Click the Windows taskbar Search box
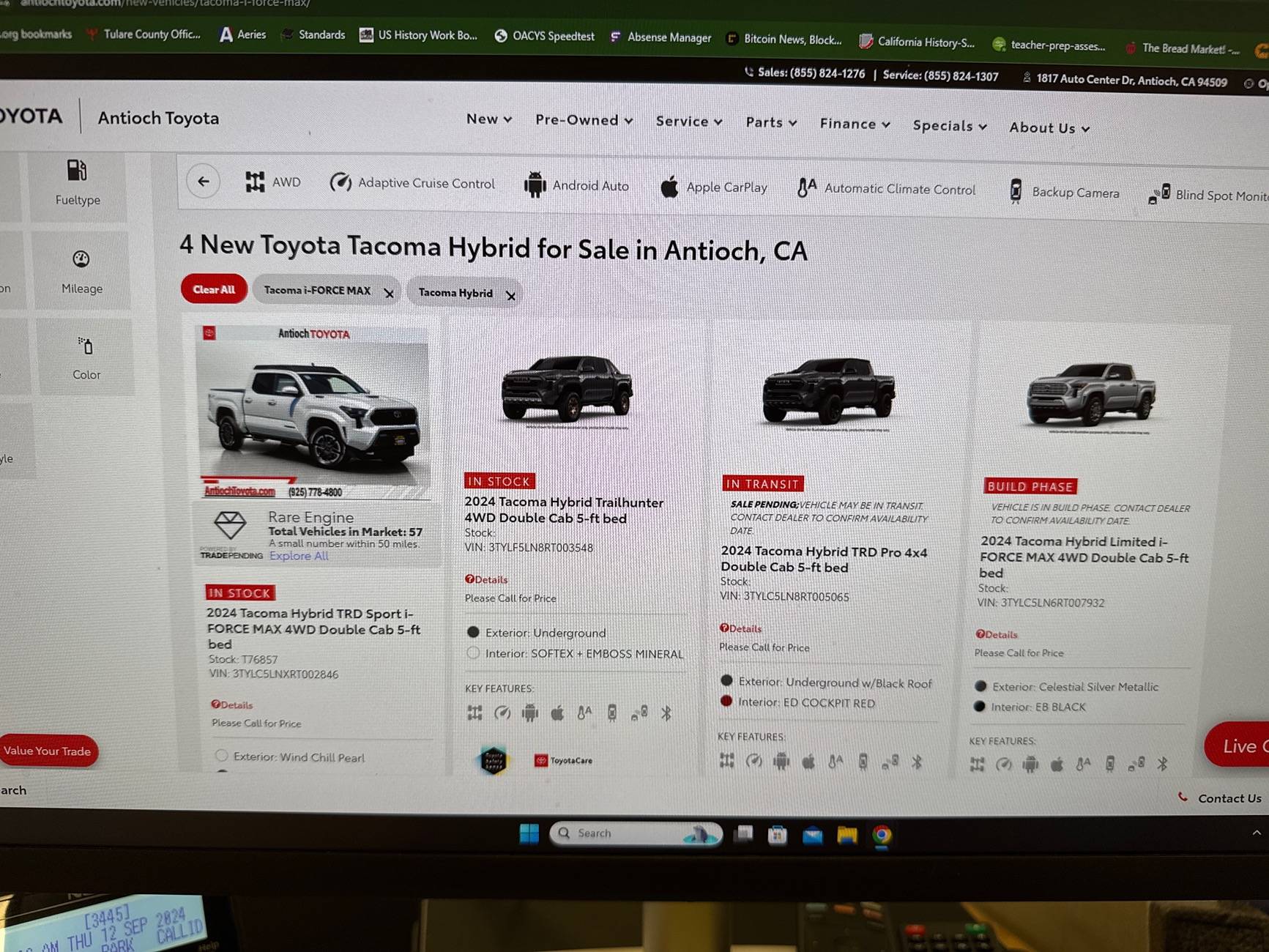The width and height of the screenshot is (1269, 952). pos(636,833)
